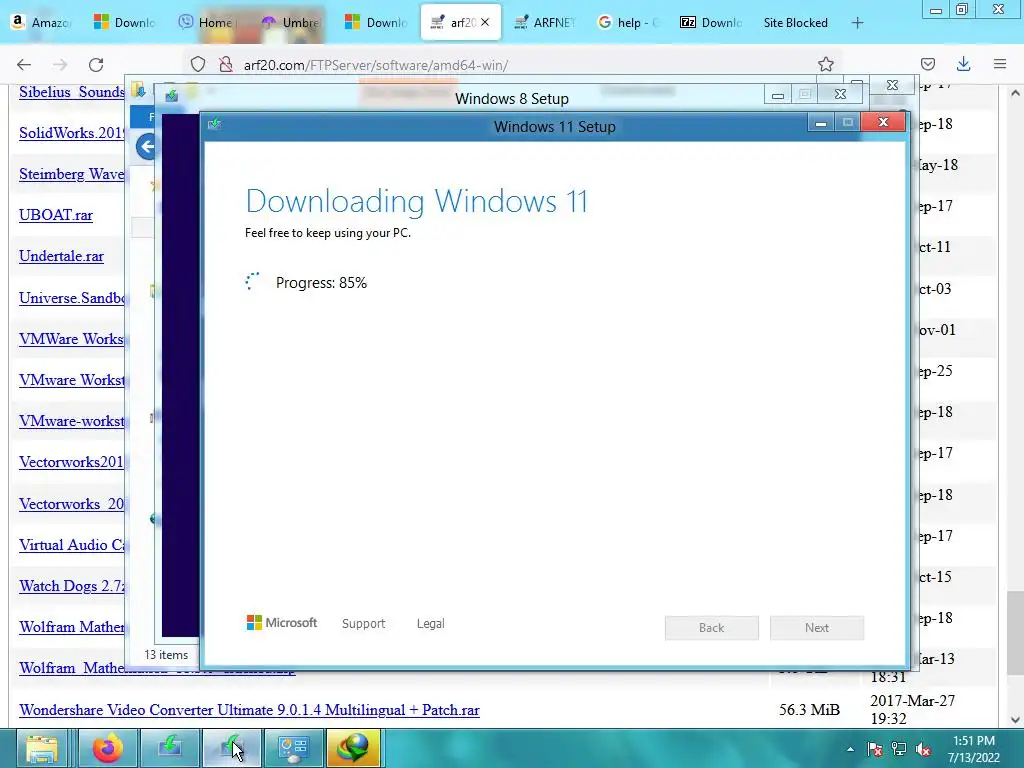Click the vertical scrollbar thumb
Image resolution: width=1024 pixels, height=768 pixels.
1015,632
